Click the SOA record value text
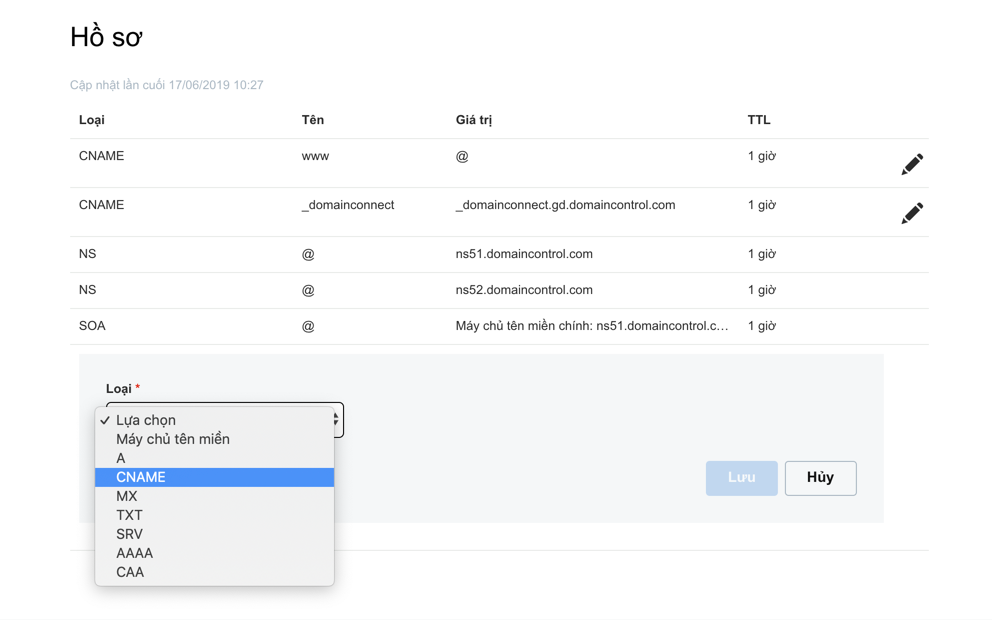This screenshot has width=992, height=620. click(x=592, y=326)
